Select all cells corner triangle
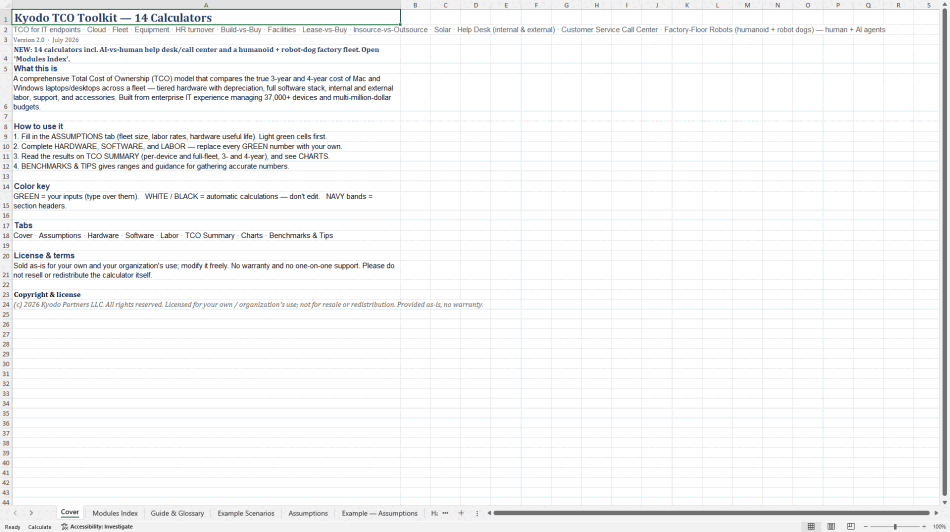Screen dimensions: 950x532 (6, 5)
